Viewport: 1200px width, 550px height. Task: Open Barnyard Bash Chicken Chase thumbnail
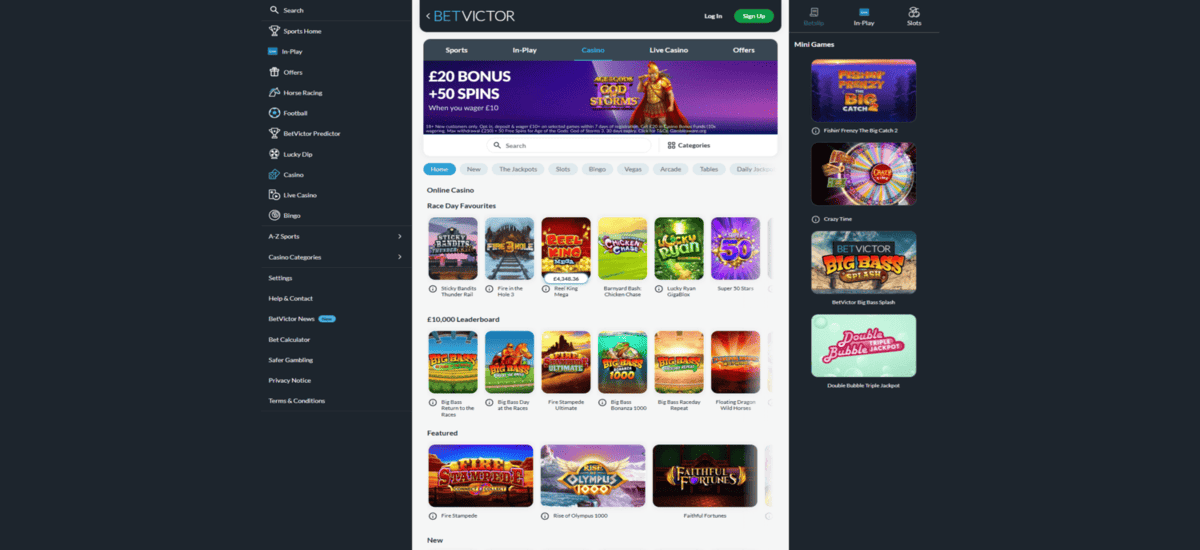point(622,248)
